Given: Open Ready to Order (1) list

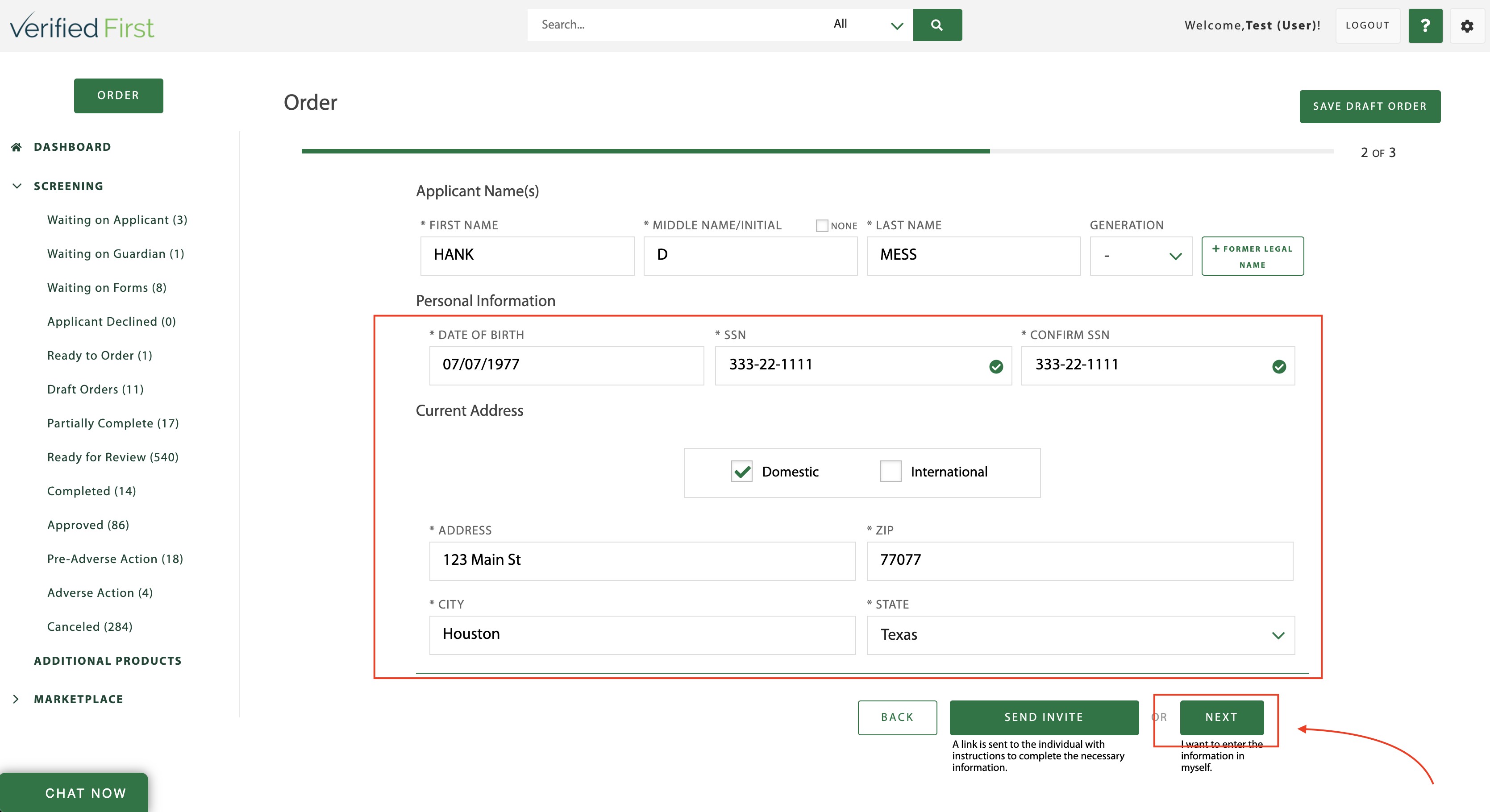Looking at the screenshot, I should (100, 356).
